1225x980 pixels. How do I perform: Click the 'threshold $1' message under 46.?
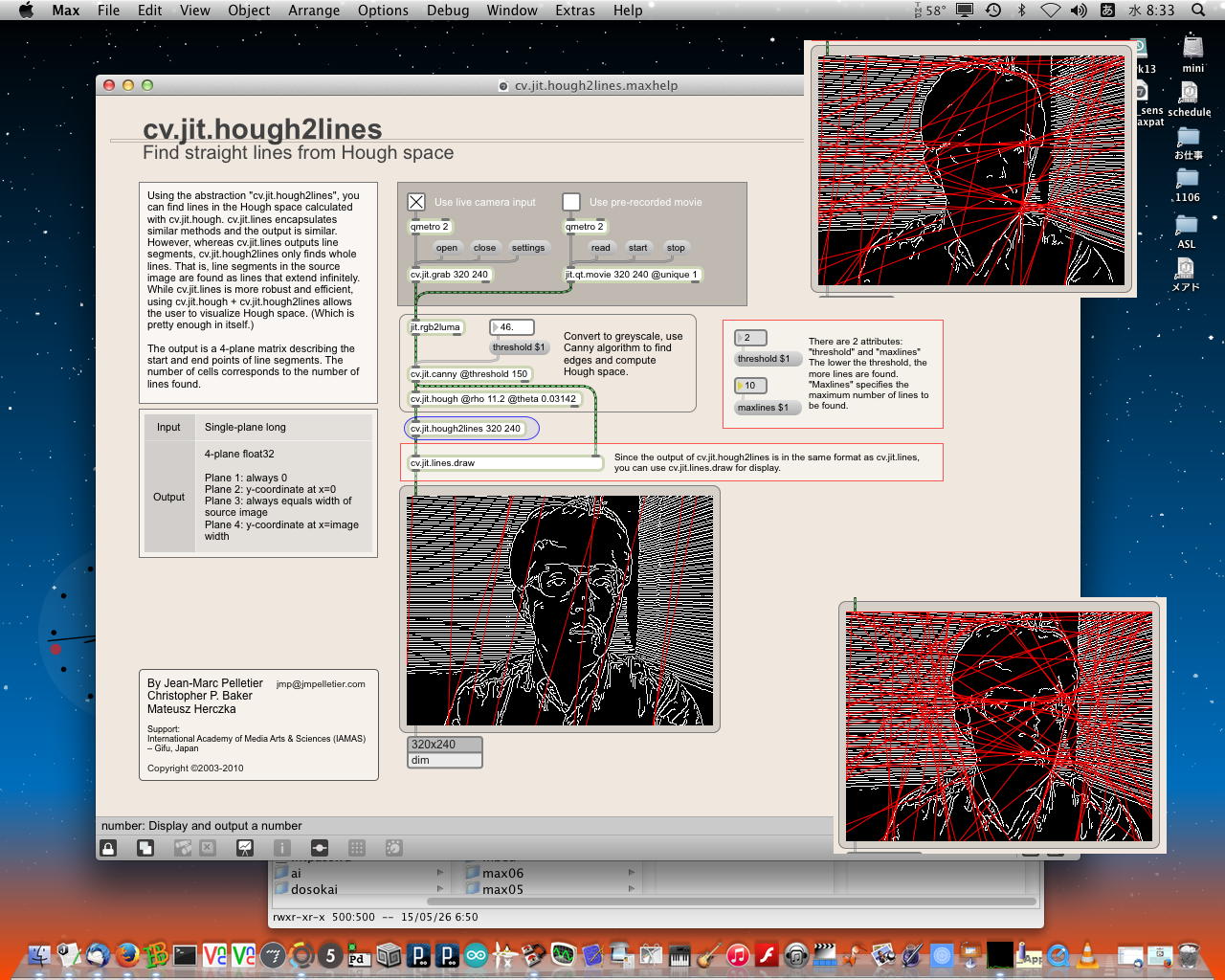tap(519, 347)
